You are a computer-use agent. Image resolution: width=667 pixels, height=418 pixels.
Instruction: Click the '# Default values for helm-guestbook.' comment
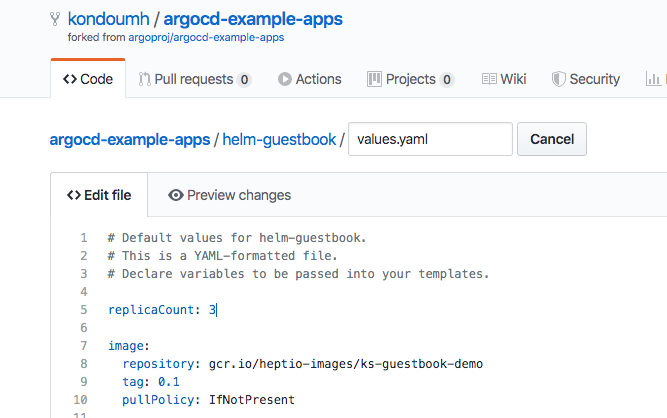[x=237, y=238]
